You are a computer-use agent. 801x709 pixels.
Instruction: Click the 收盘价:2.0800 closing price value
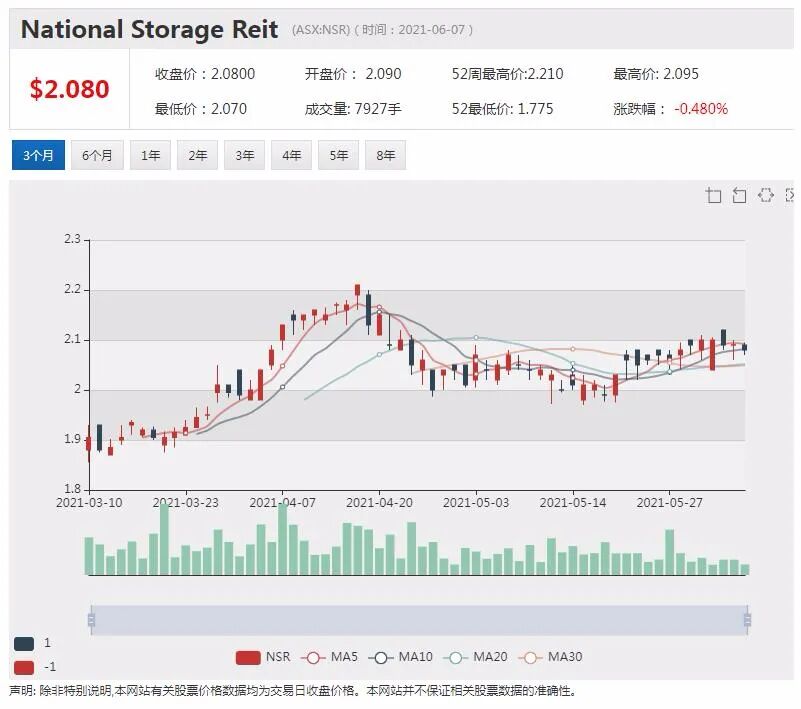pos(205,74)
